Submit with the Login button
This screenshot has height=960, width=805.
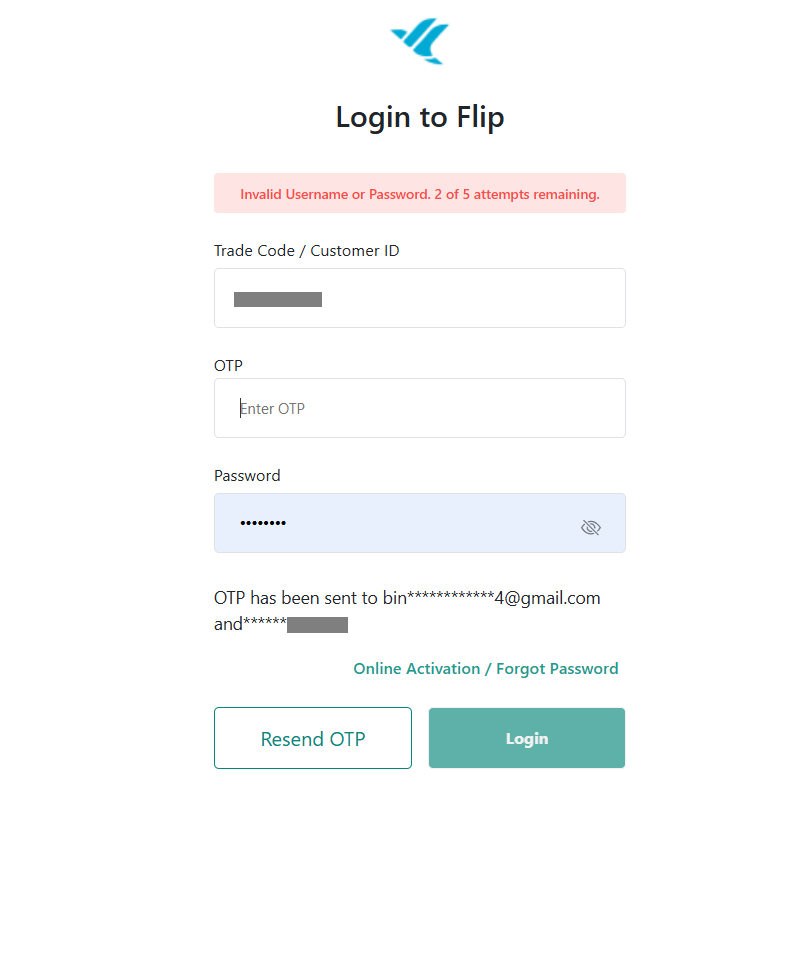[527, 738]
